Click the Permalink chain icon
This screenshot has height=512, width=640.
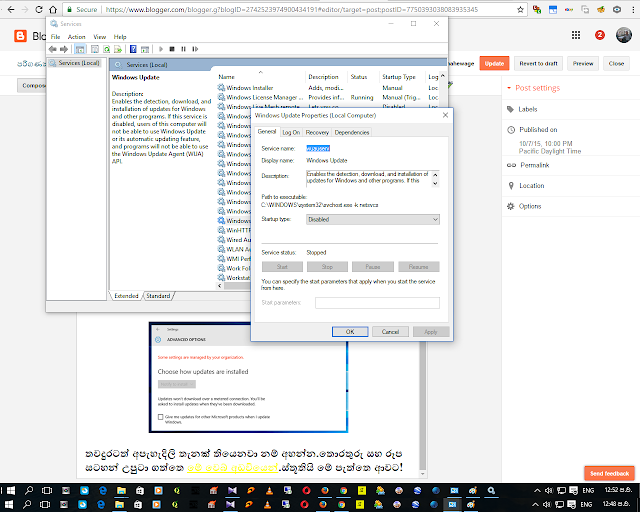pyautogui.click(x=511, y=165)
